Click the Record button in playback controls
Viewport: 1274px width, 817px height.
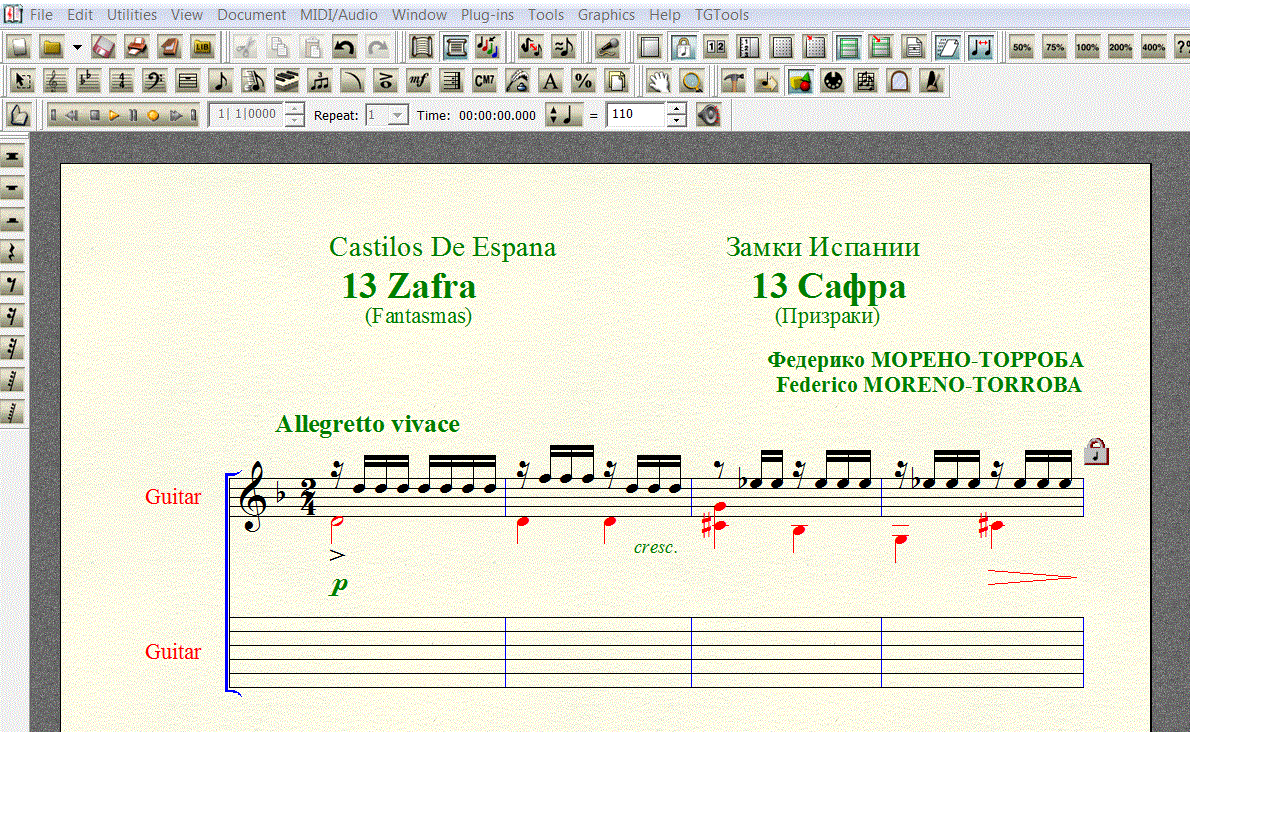tap(153, 115)
